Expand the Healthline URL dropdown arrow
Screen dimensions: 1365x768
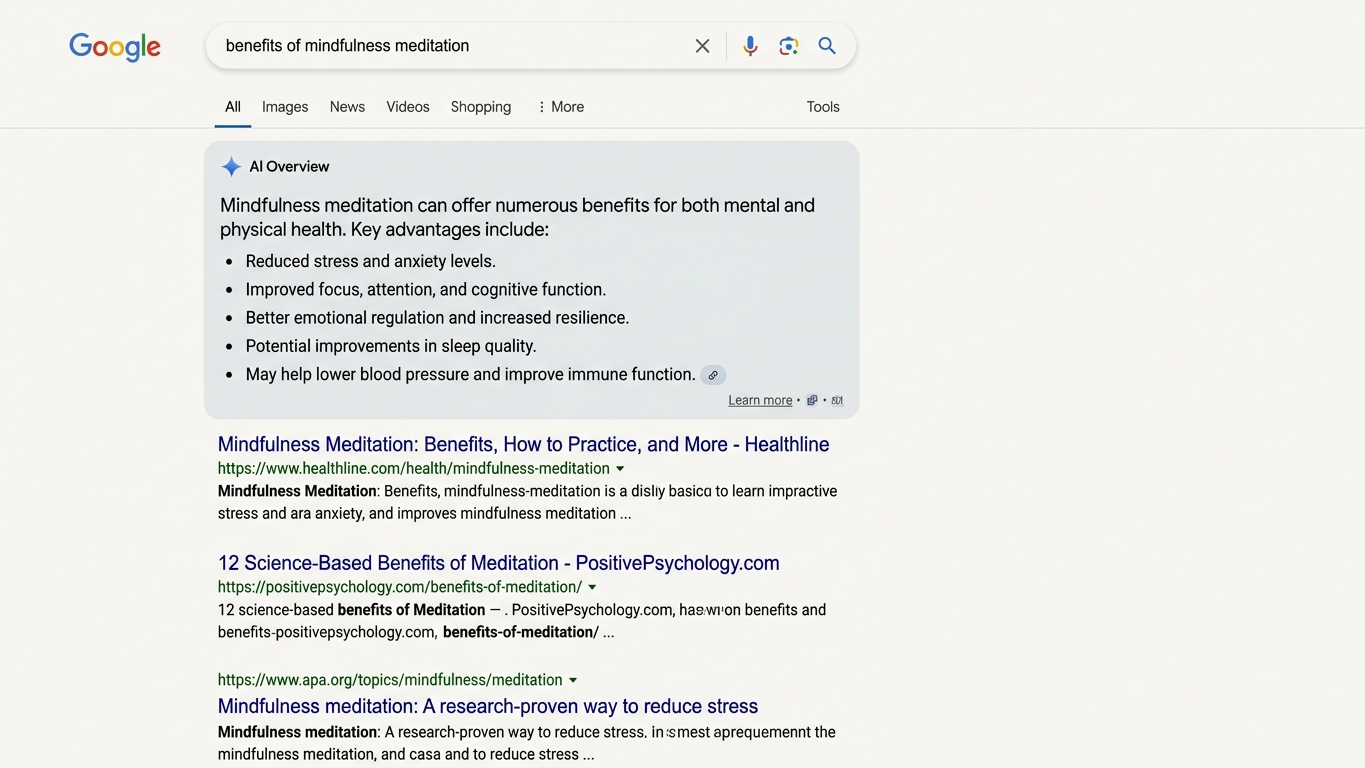(620, 469)
